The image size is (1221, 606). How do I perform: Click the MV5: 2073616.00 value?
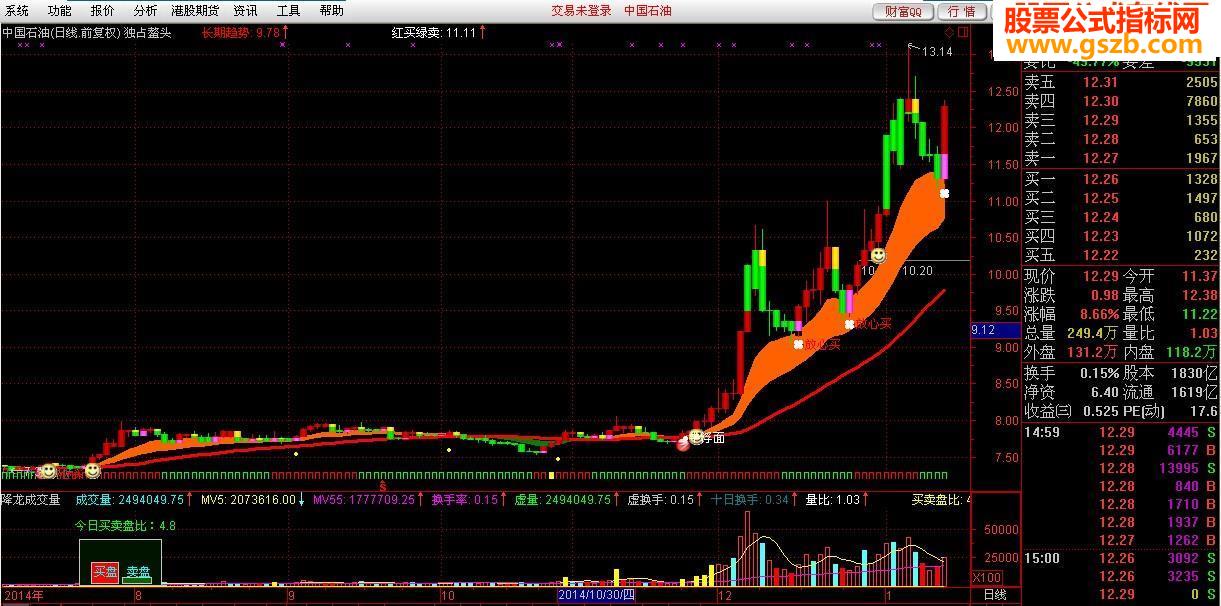pyautogui.click(x=248, y=499)
